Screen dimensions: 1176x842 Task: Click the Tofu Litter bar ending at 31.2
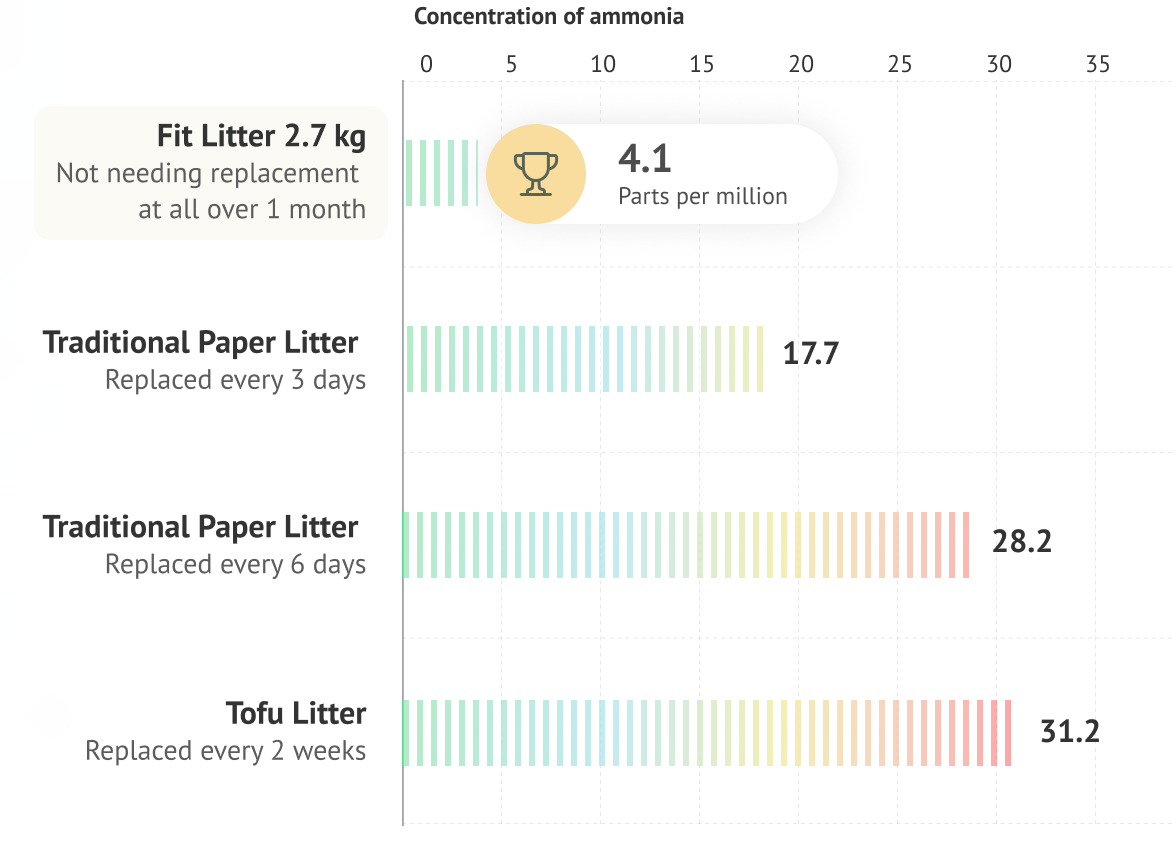(x=707, y=733)
